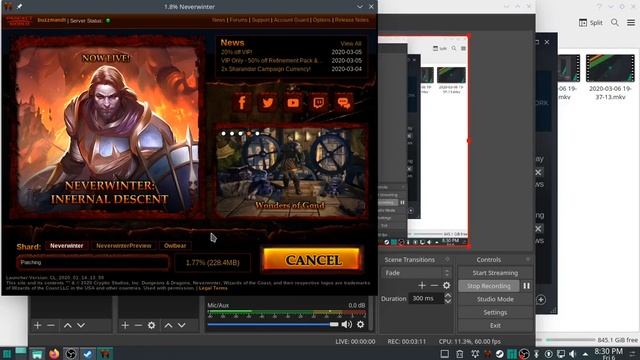Add a transition with the plus icon
The width and height of the screenshot is (640, 360).
pos(422,285)
